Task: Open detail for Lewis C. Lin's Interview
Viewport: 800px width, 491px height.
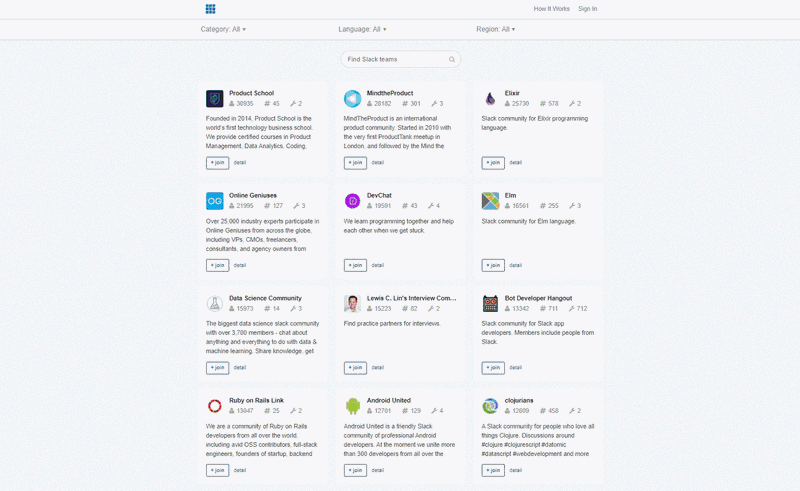Action: pos(378,367)
